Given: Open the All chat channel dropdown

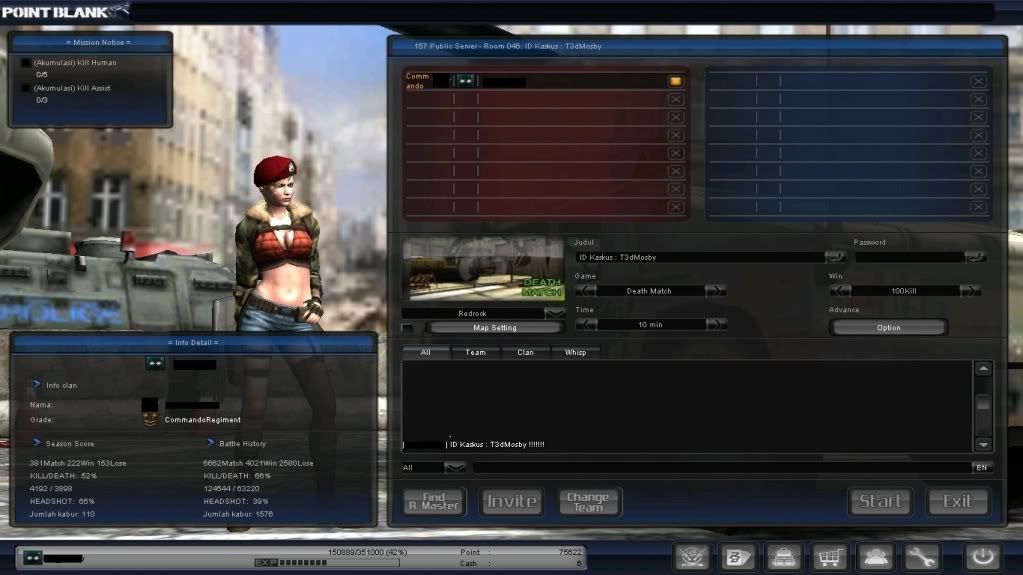Looking at the screenshot, I should [455, 467].
